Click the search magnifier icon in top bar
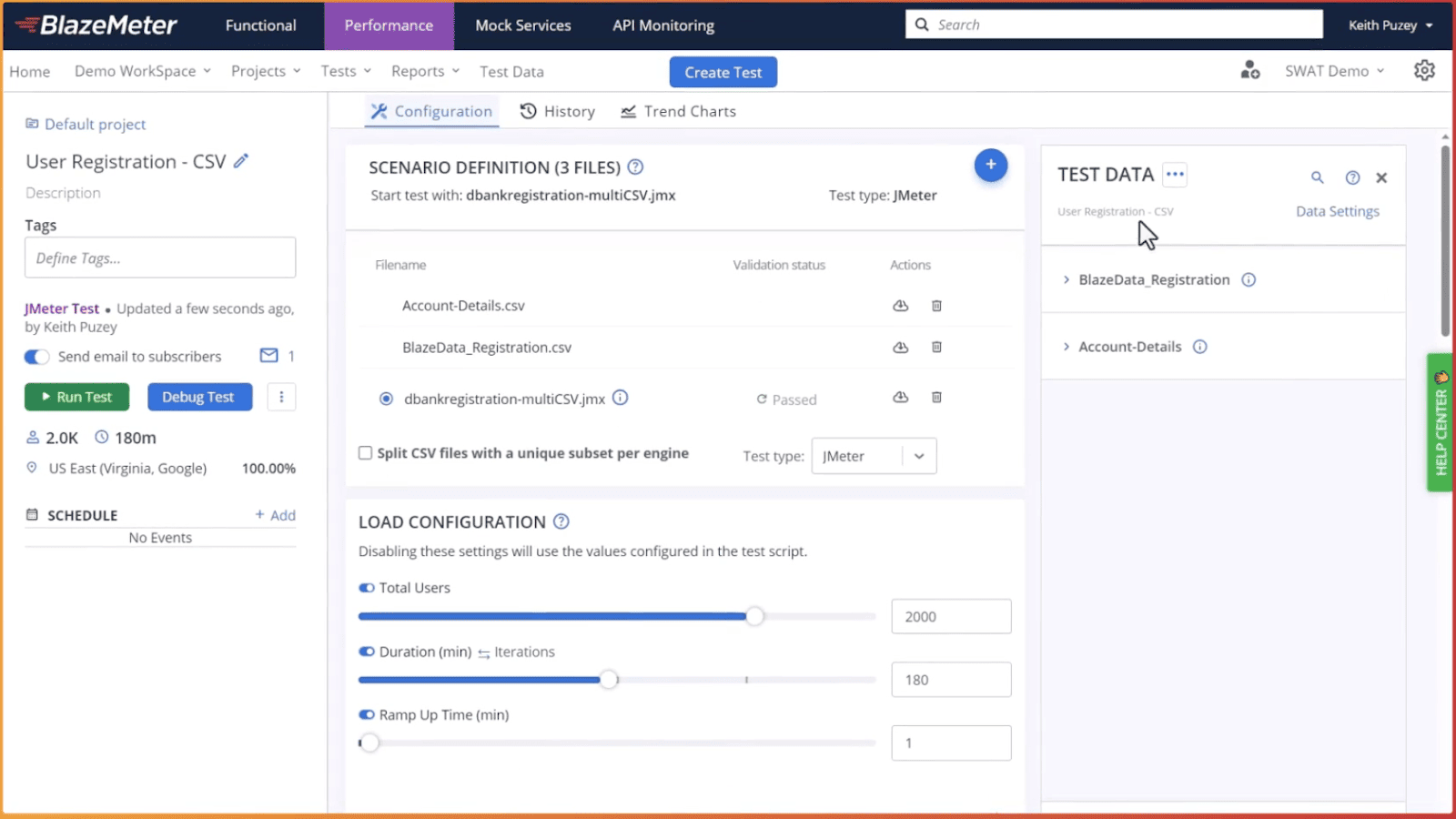Viewport: 1456px width, 819px height. (922, 25)
